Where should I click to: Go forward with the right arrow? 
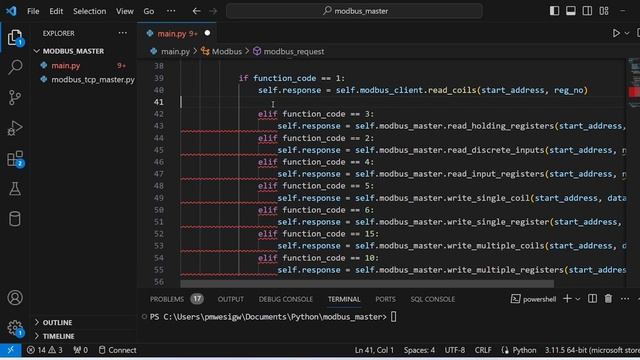coord(213,11)
